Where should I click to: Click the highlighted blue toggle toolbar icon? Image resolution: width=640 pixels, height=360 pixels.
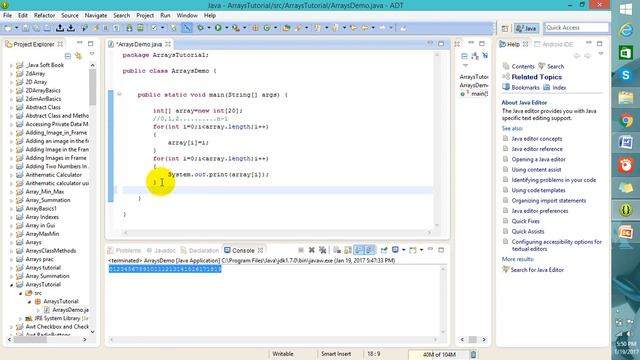coord(187,28)
